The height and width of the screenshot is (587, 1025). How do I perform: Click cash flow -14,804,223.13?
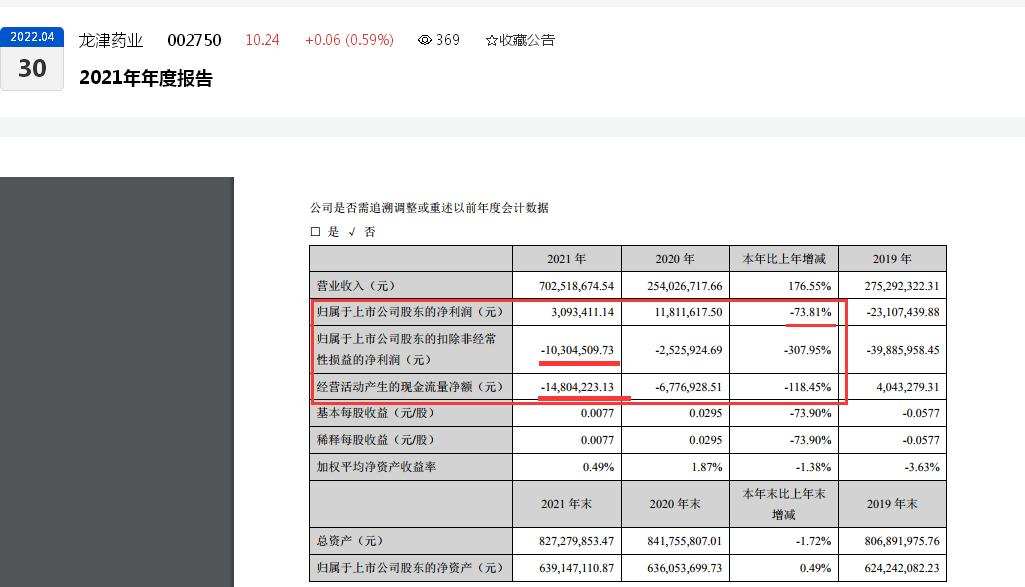pyautogui.click(x=577, y=387)
